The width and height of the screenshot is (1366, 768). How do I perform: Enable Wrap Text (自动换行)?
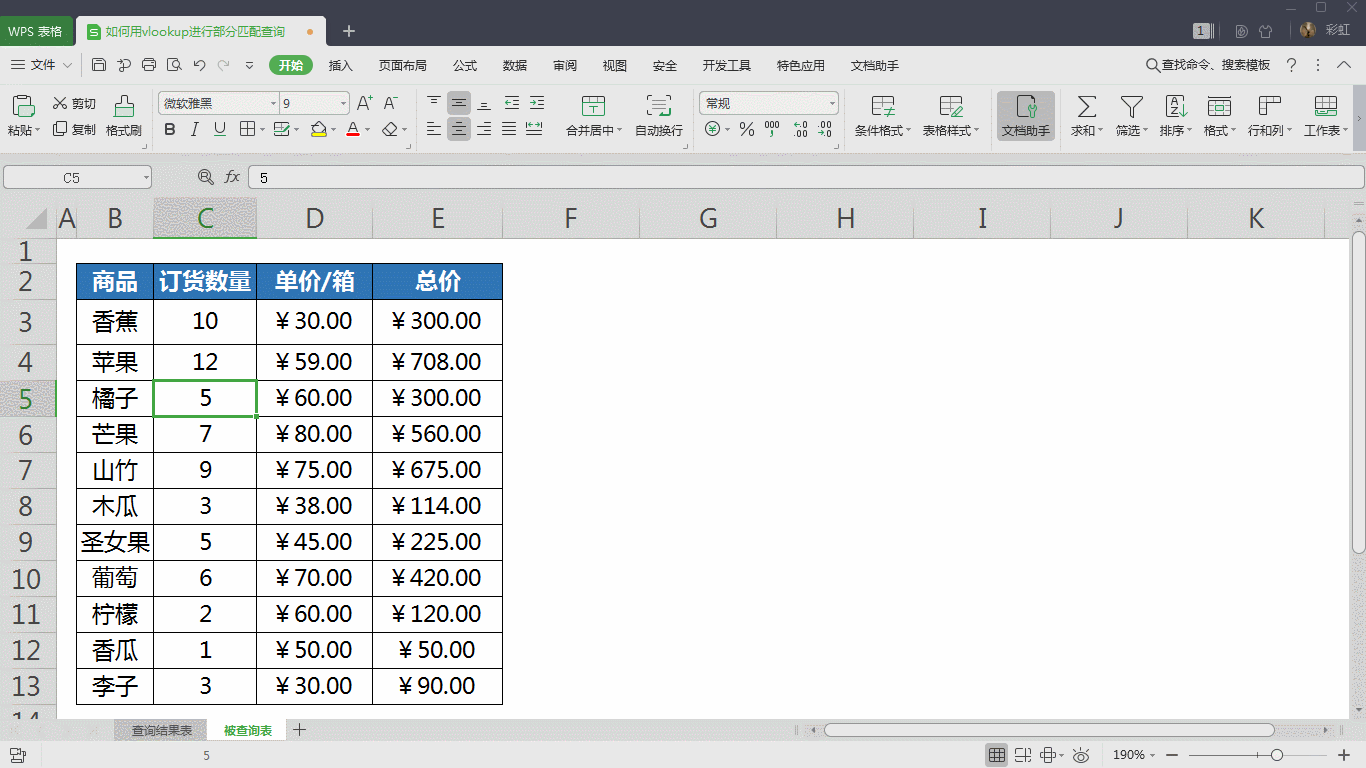pos(657,110)
